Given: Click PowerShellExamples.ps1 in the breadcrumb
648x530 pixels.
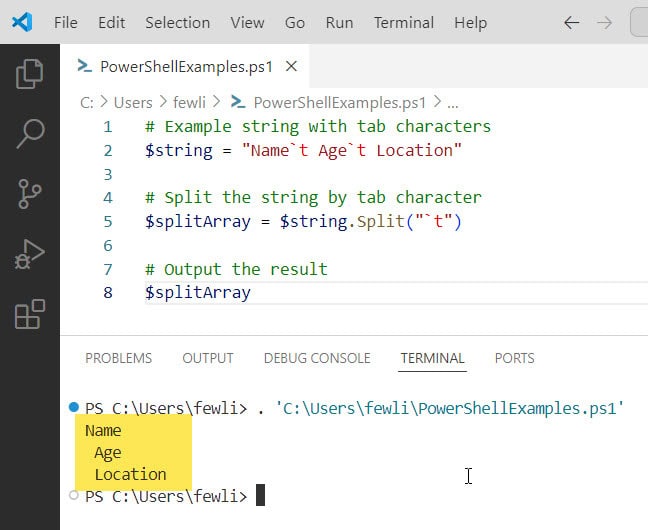Looking at the screenshot, I should 339,103.
